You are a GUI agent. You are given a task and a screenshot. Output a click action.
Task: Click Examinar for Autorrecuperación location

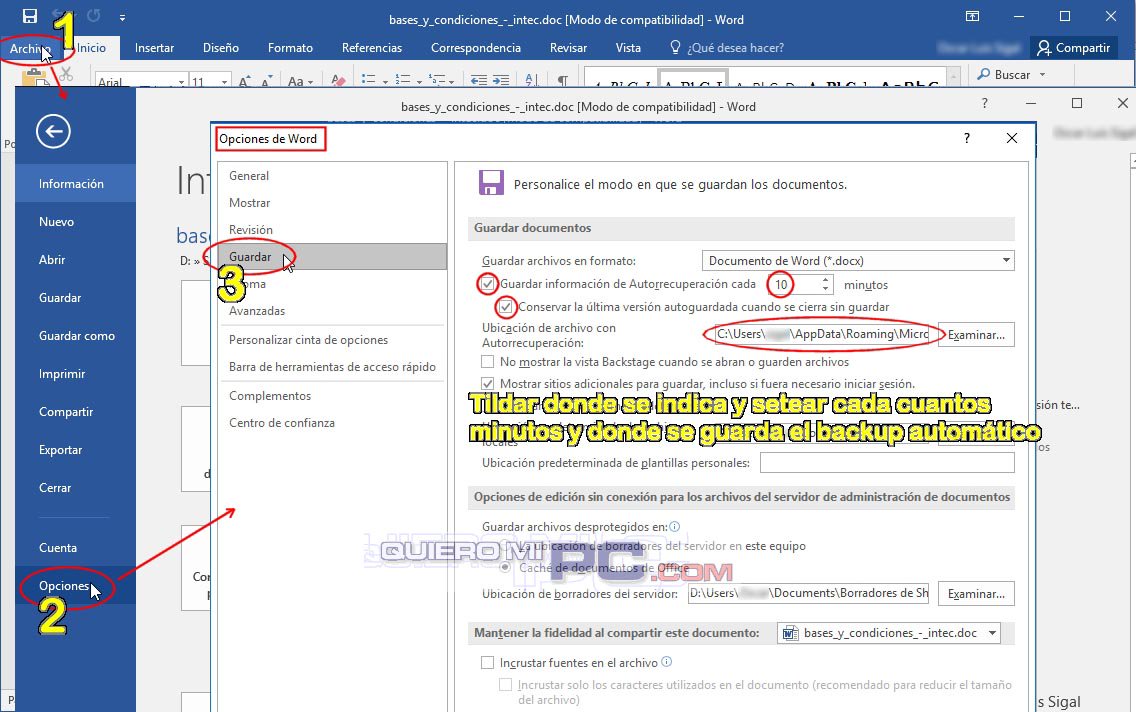click(x=976, y=335)
